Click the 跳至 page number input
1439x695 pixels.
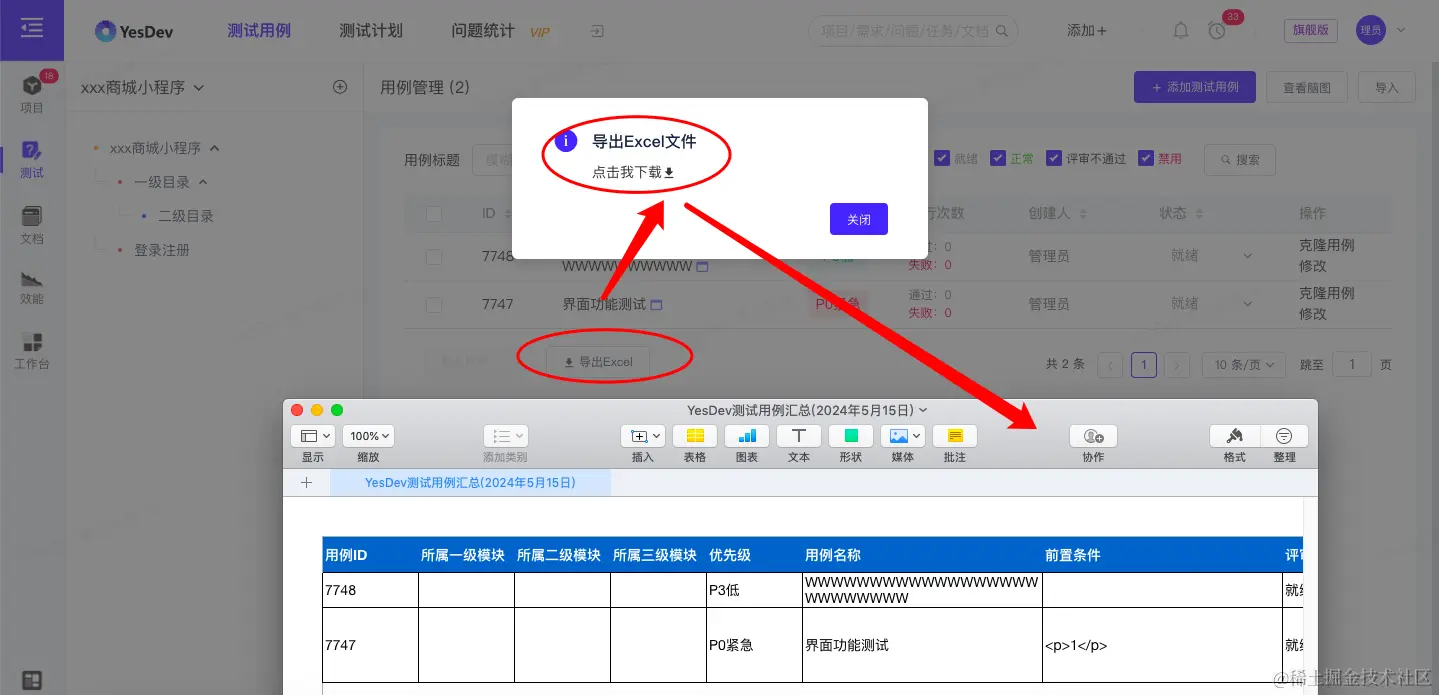1352,365
